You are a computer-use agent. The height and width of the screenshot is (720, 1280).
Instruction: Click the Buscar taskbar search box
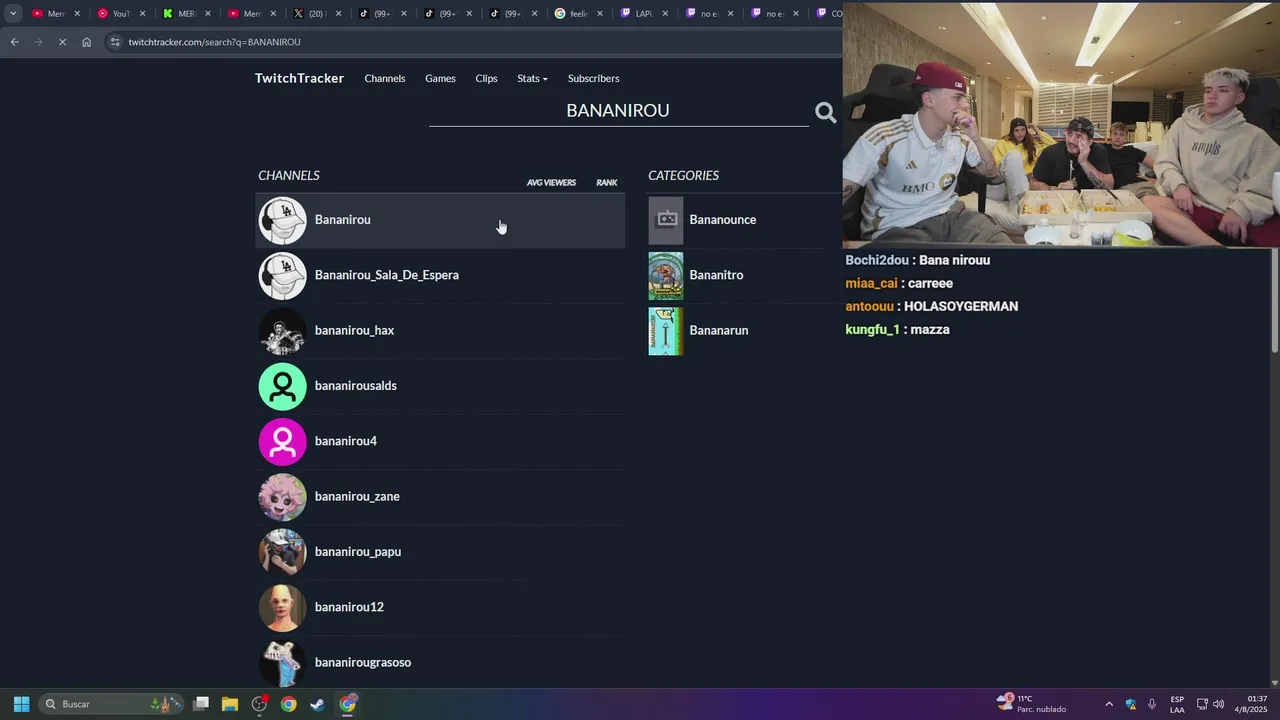pos(110,704)
